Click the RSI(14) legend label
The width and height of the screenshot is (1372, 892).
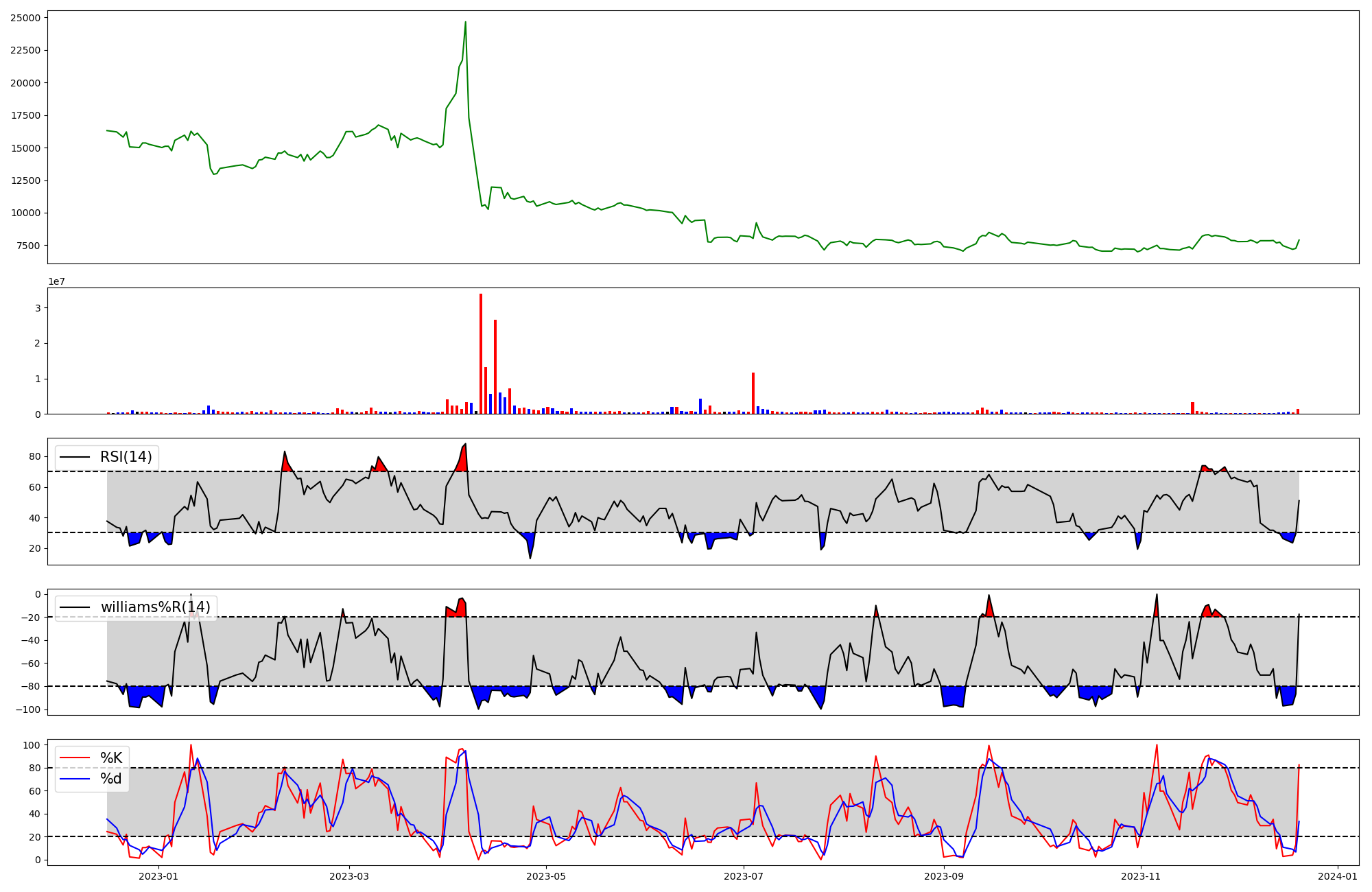(x=126, y=457)
